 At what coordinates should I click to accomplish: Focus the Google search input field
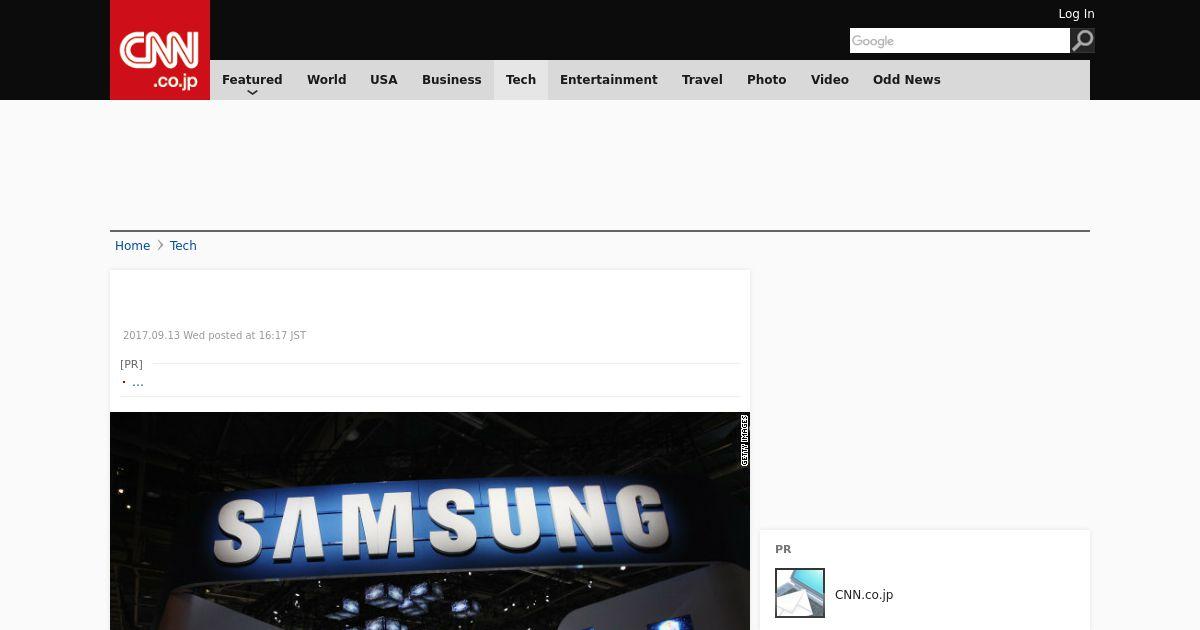click(x=960, y=40)
